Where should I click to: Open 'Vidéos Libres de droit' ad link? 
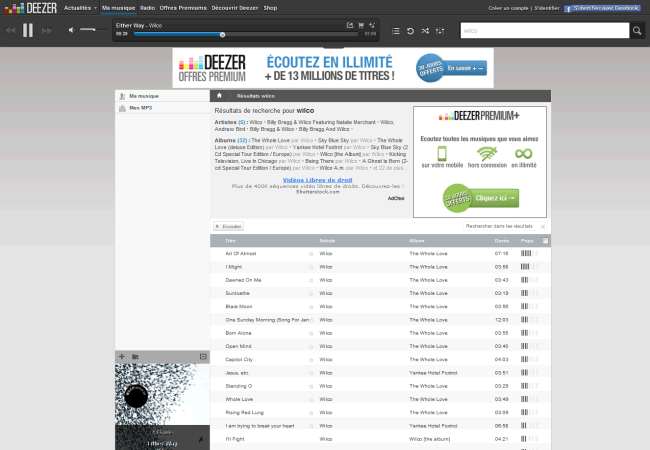pyautogui.click(x=318, y=180)
